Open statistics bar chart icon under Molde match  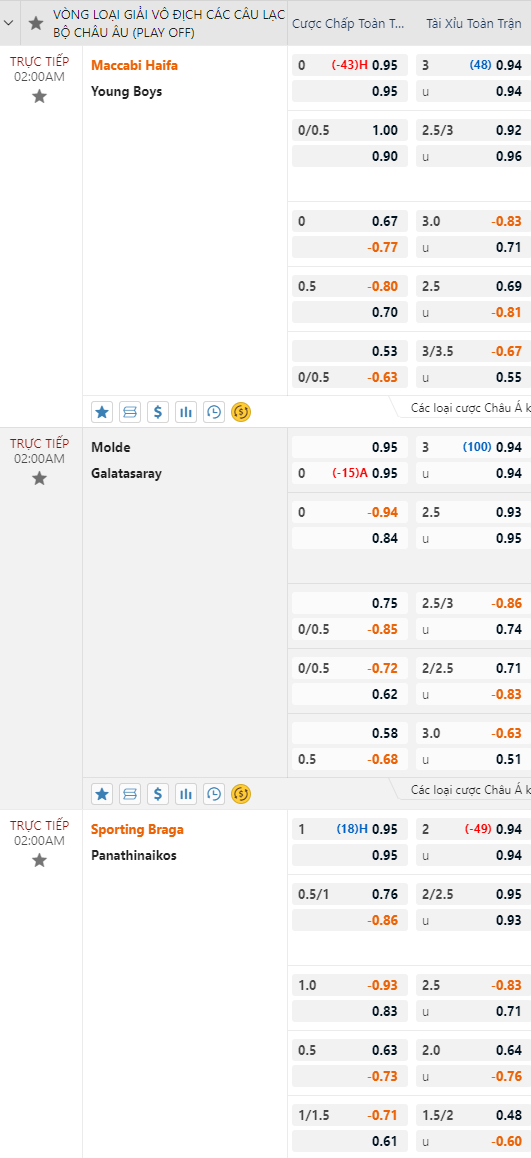186,794
